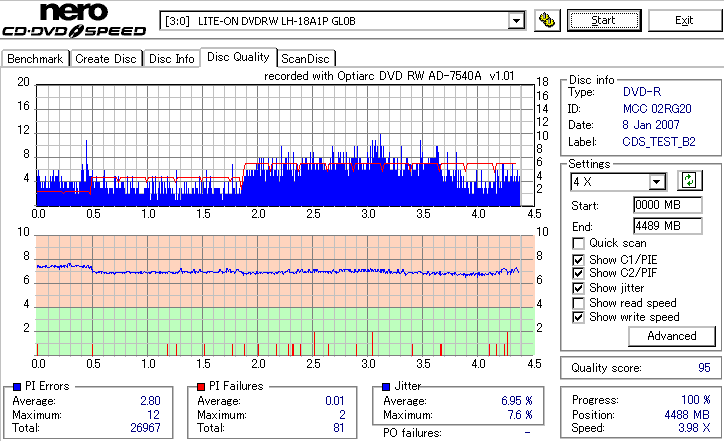This screenshot has height=441, width=724.
Task: Click Position value 4488 MB
Action: click(688, 415)
